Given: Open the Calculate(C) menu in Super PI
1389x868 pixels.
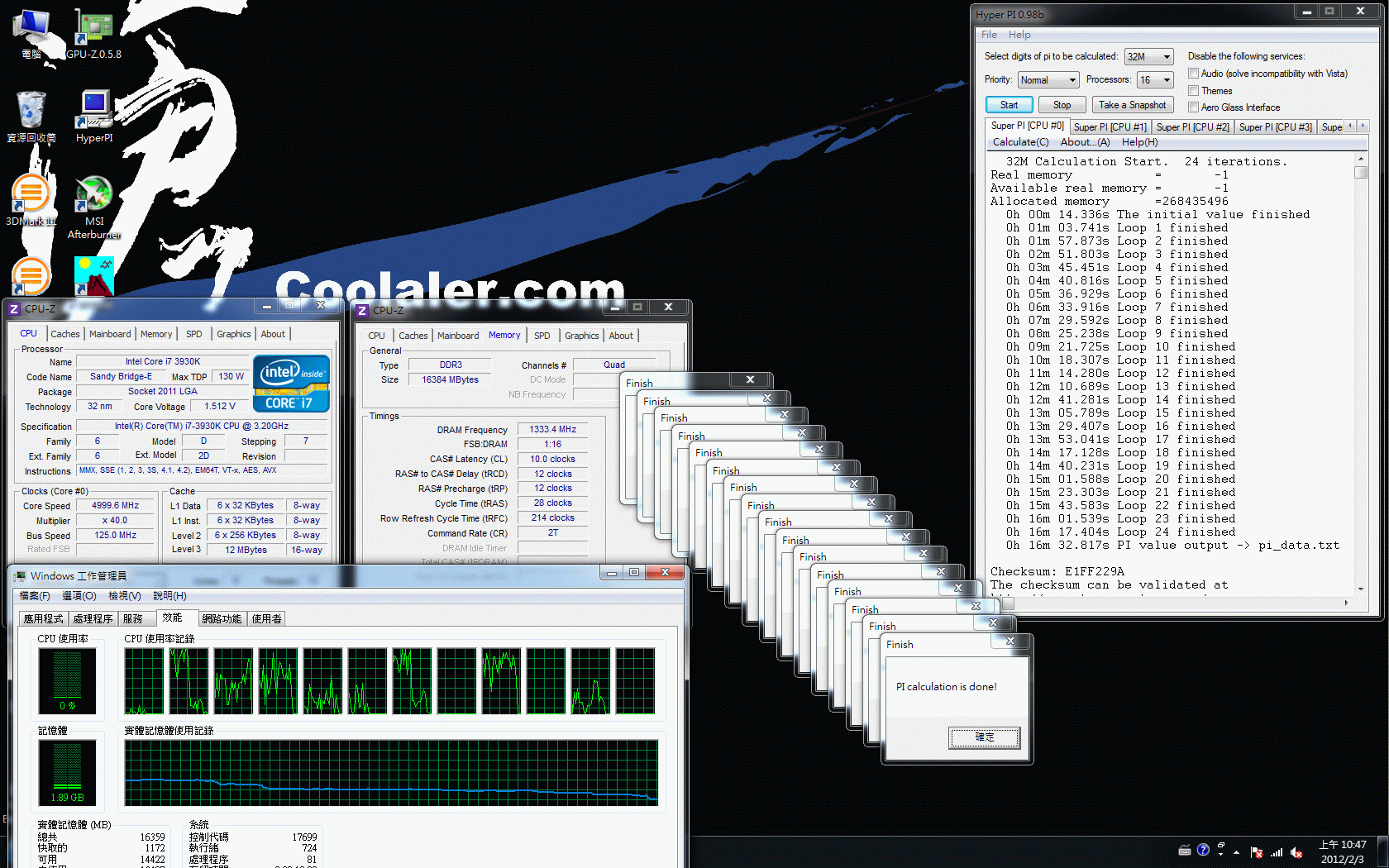Looking at the screenshot, I should pos(1020,142).
